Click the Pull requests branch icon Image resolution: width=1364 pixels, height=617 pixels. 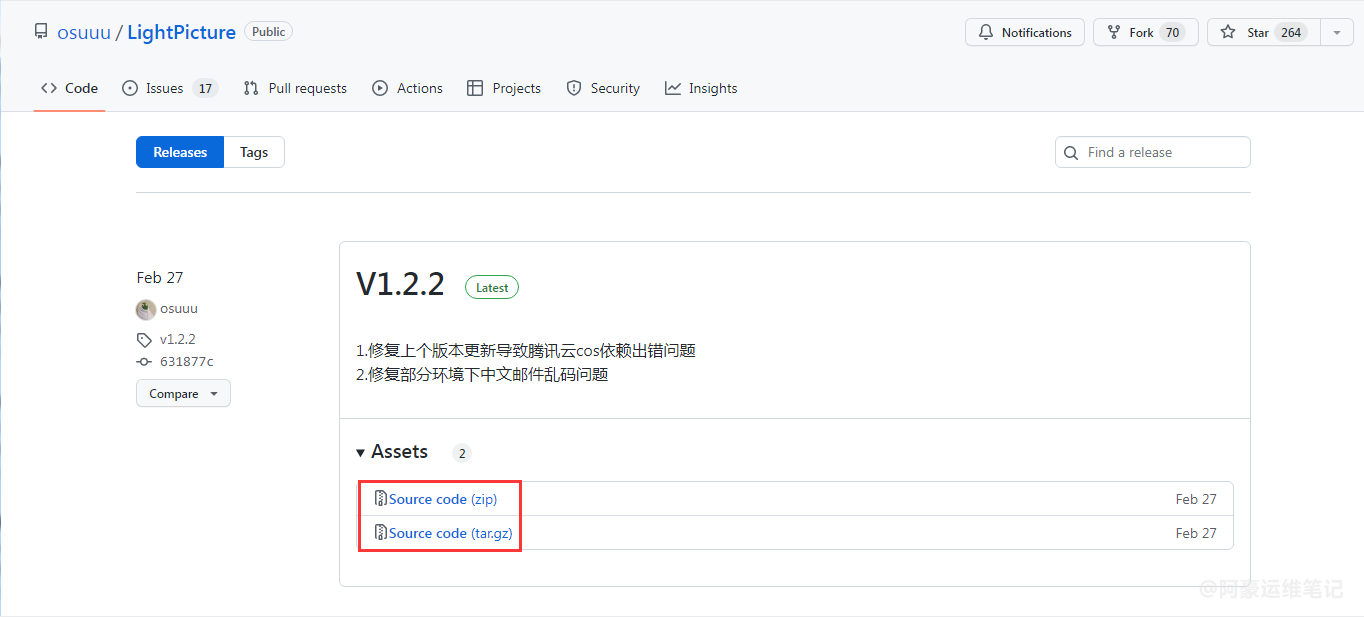tap(251, 88)
